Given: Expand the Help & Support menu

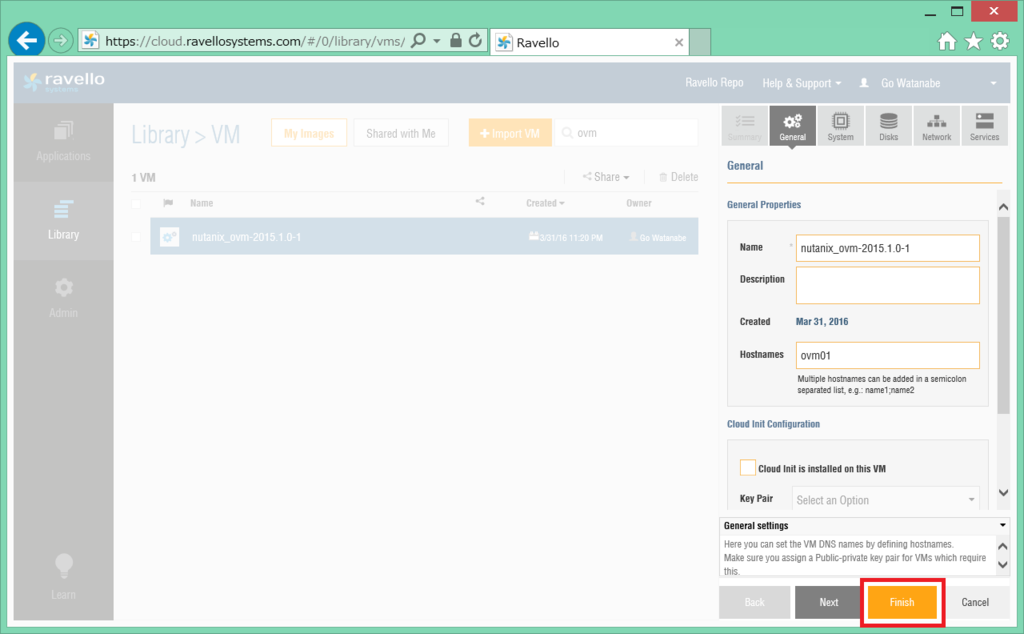Looking at the screenshot, I should pos(801,83).
